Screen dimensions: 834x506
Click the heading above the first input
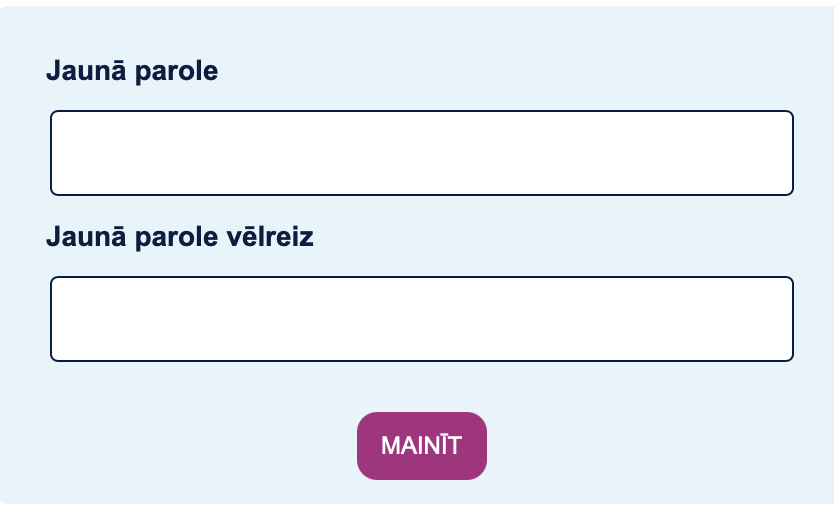tap(132, 71)
